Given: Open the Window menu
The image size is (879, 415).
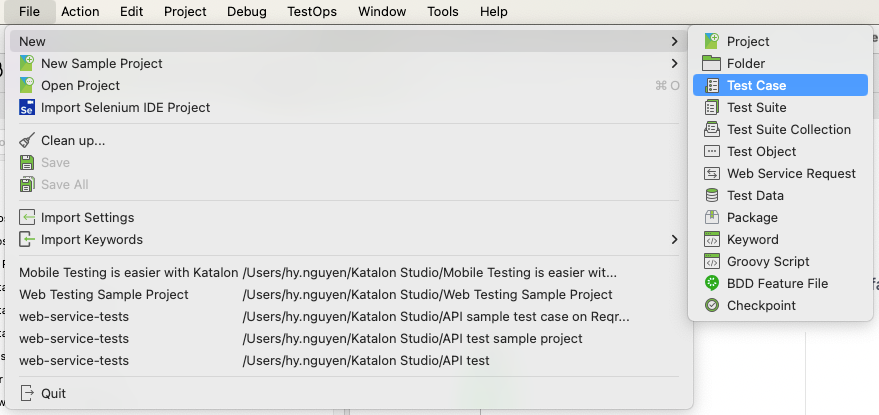Looking at the screenshot, I should pyautogui.click(x=382, y=11).
